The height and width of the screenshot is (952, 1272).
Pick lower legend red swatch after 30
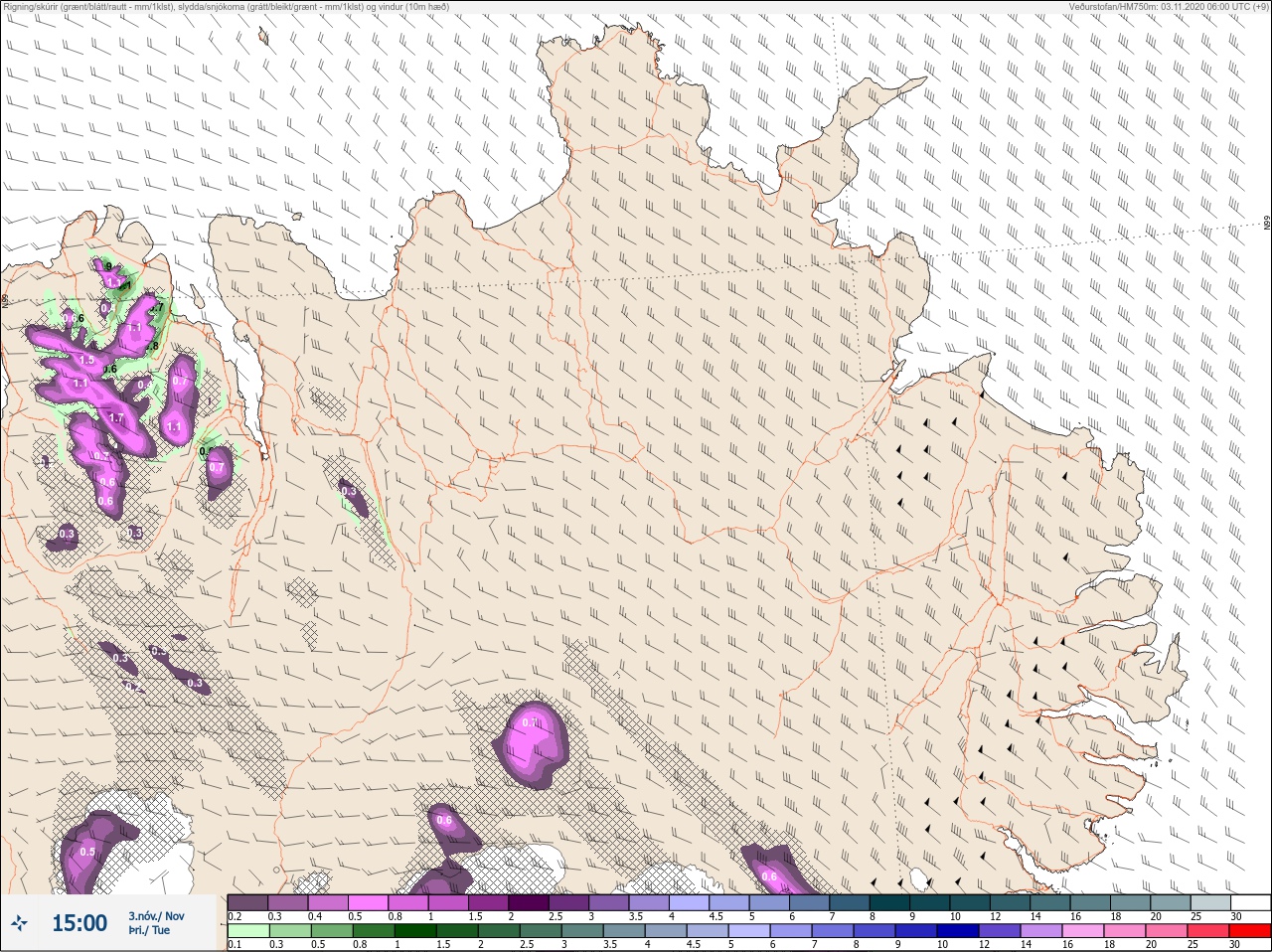coord(1251,931)
